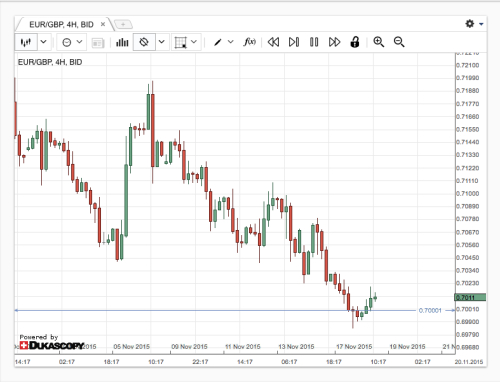The image size is (500, 385).
Task: Open settings gear menu
Action: click(x=470, y=24)
